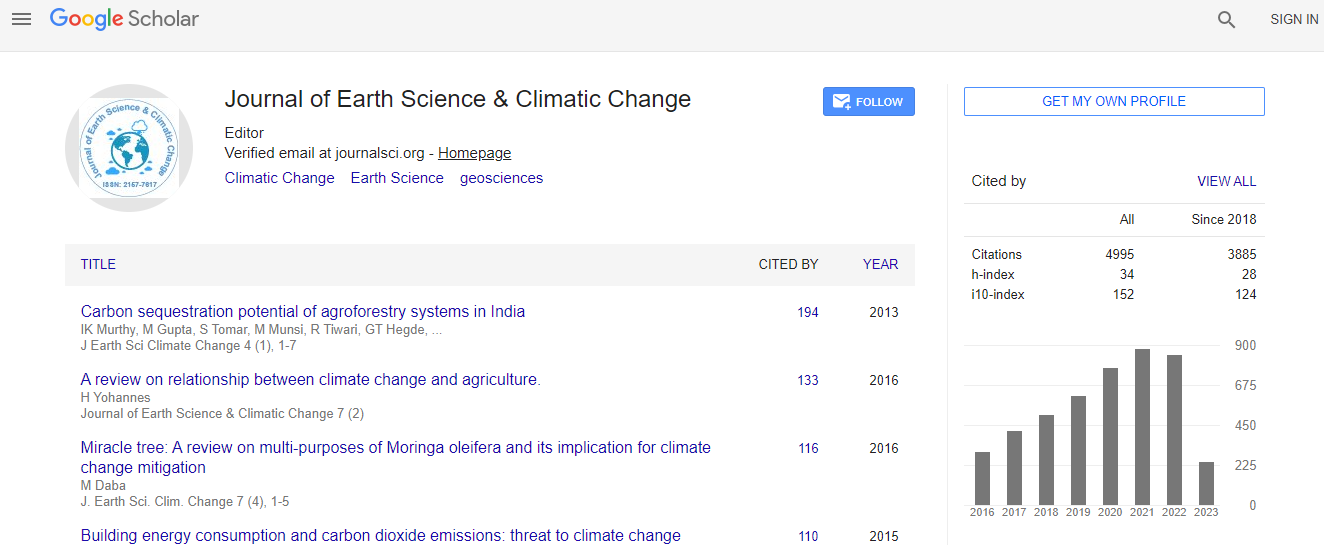Sort publications by Cited By column

coord(788,264)
